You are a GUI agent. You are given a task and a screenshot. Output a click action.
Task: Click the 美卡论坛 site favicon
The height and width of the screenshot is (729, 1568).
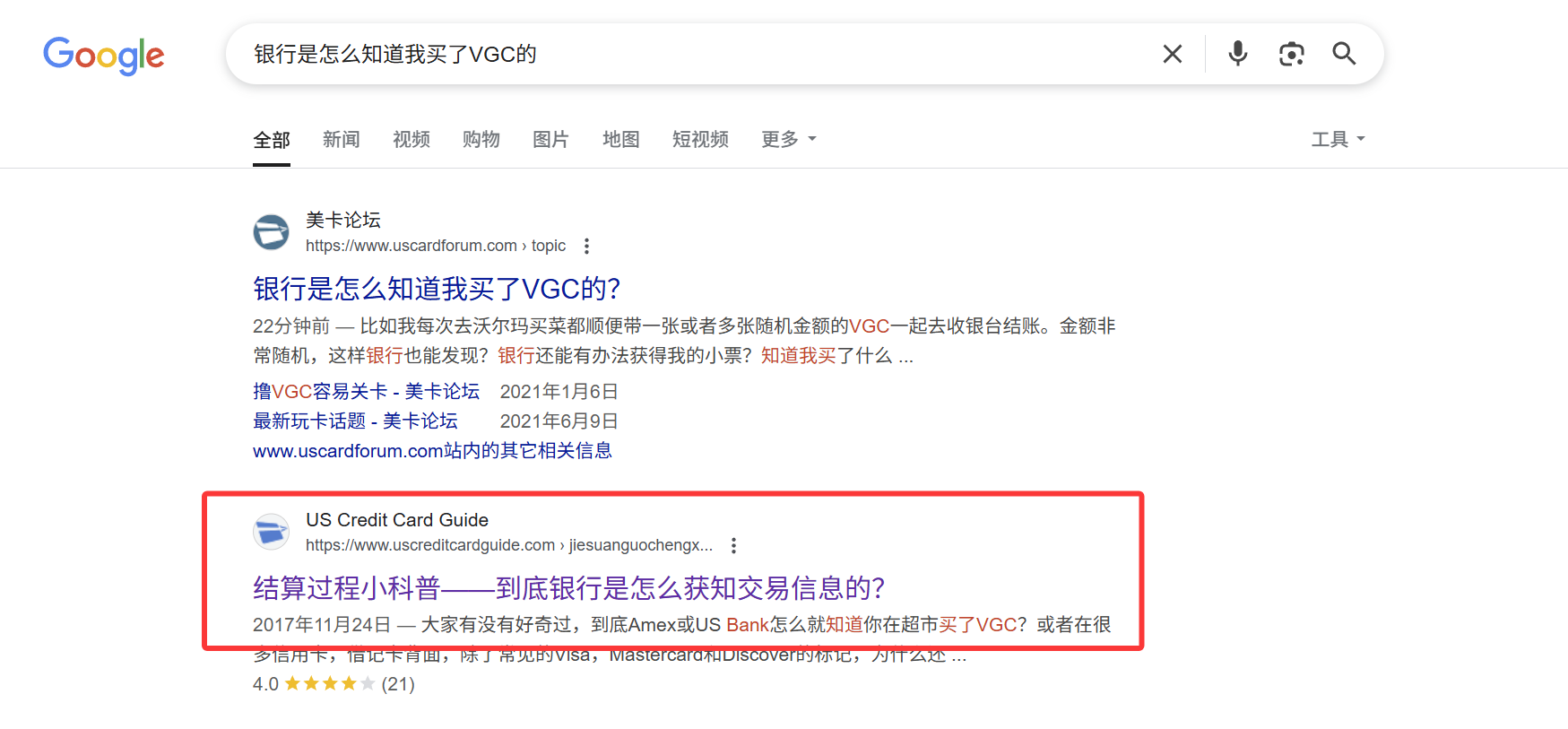tap(271, 232)
